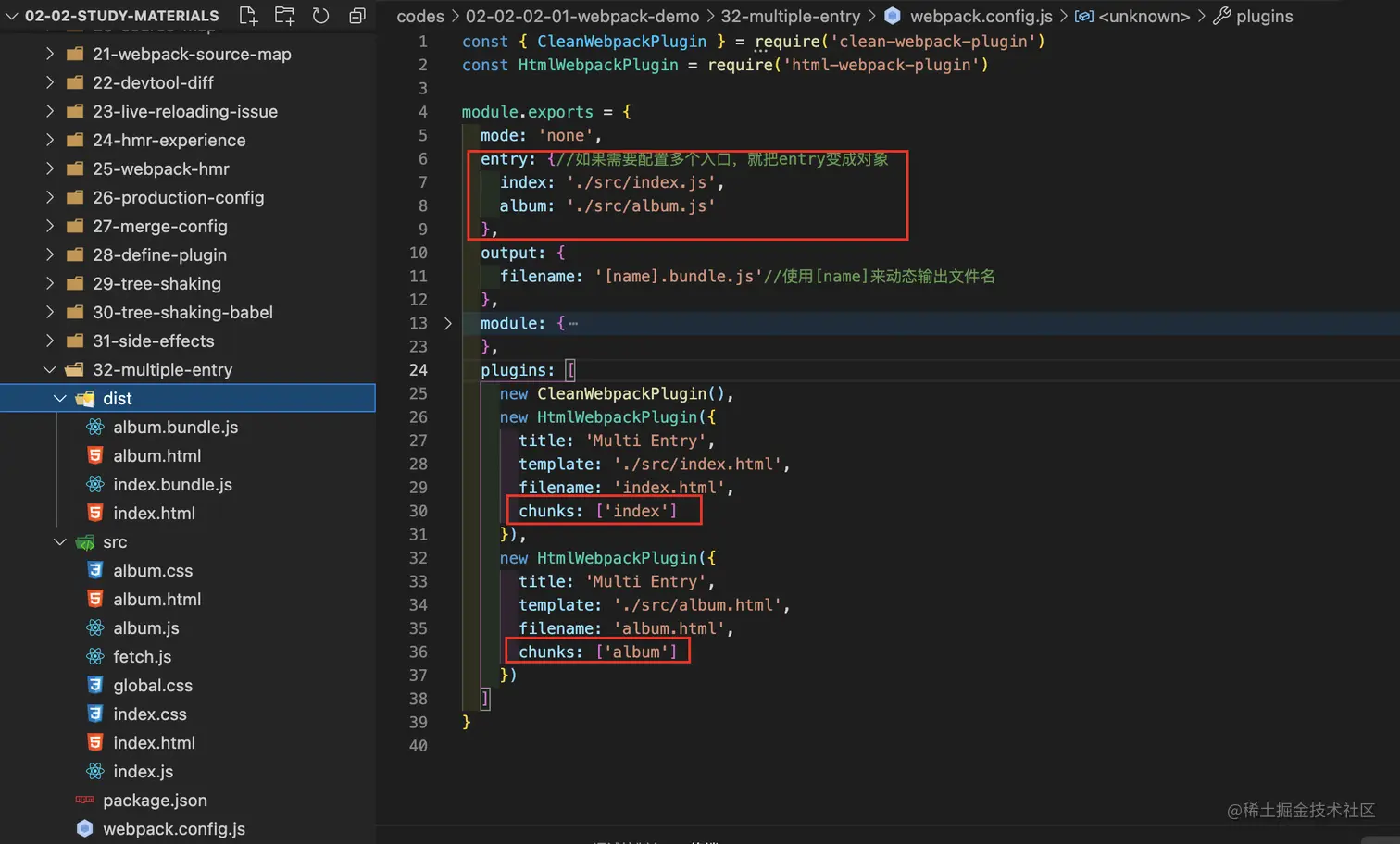
Task: Collapse the src folder chevron
Action: (x=59, y=541)
